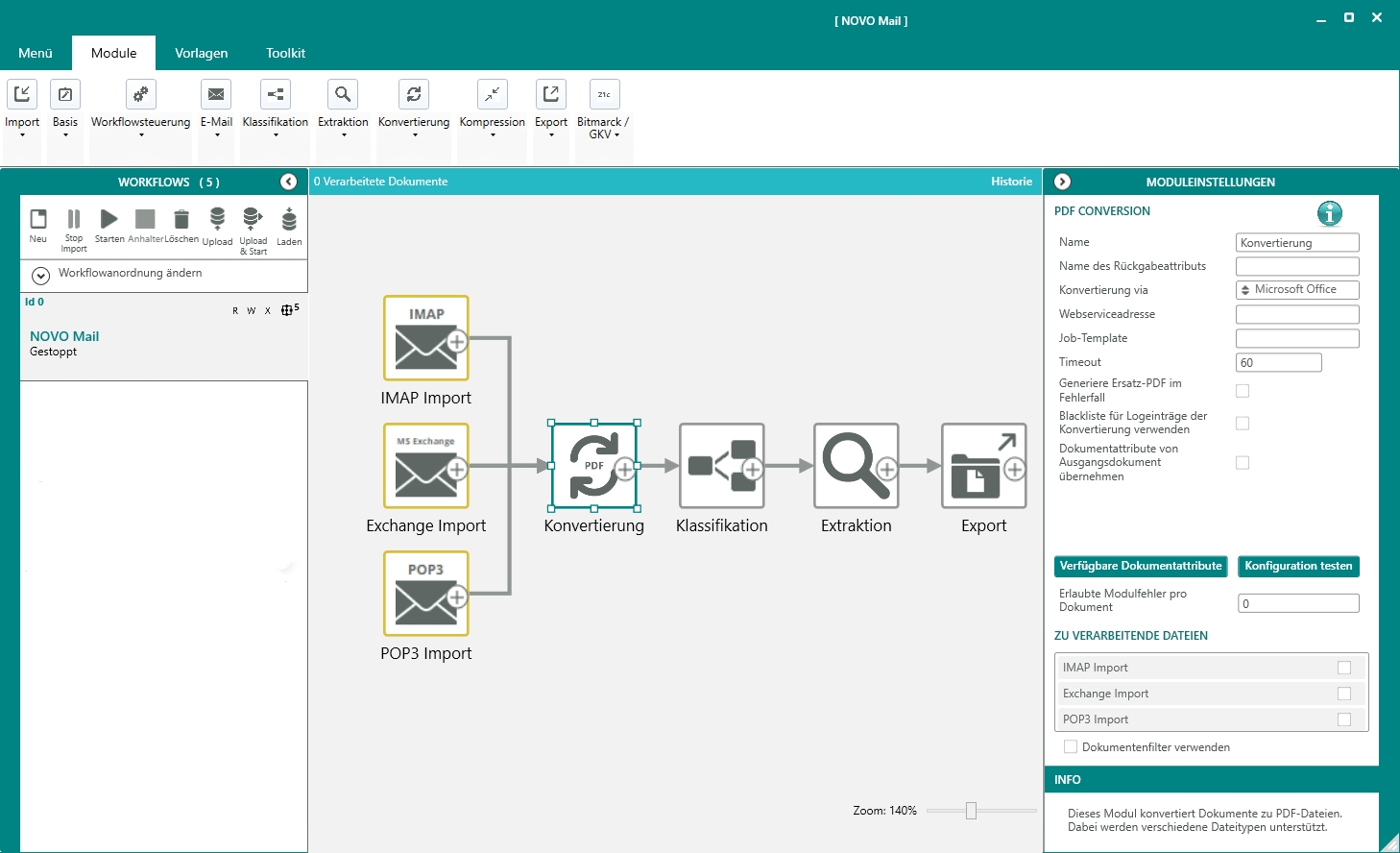1400x853 pixels.
Task: Enable Blackliste für Logeinträge checkbox
Action: [1243, 424]
